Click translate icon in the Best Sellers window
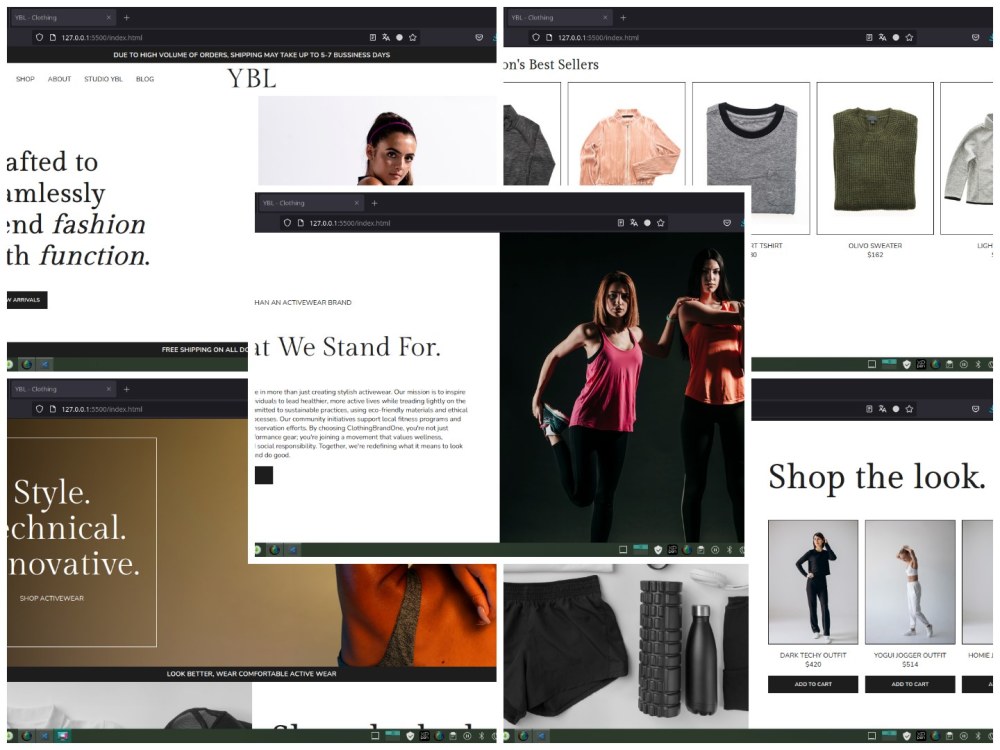This screenshot has height=750, width=1000. pos(883,38)
